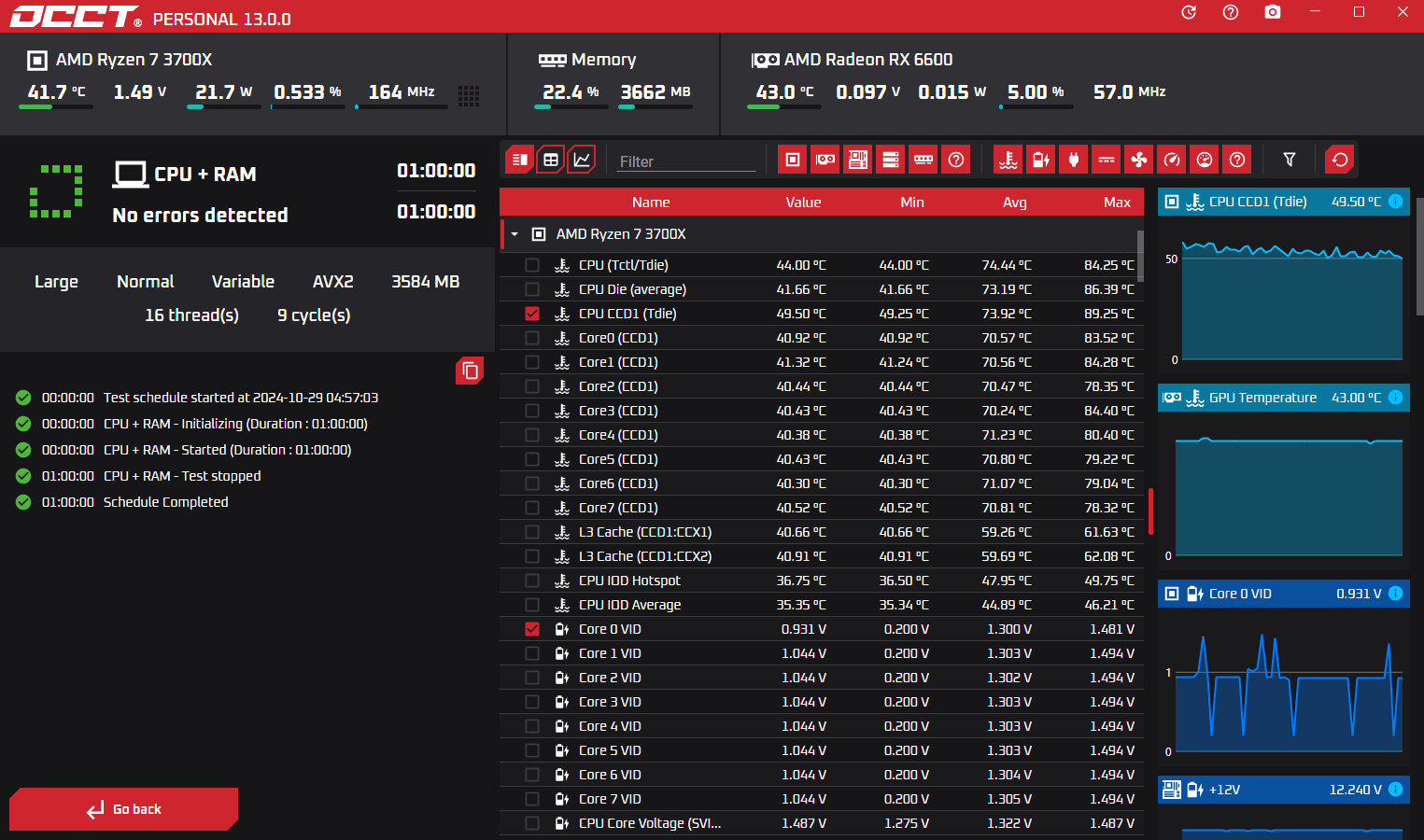
Task: Toggle the power plug sensor filter
Action: click(x=1074, y=160)
